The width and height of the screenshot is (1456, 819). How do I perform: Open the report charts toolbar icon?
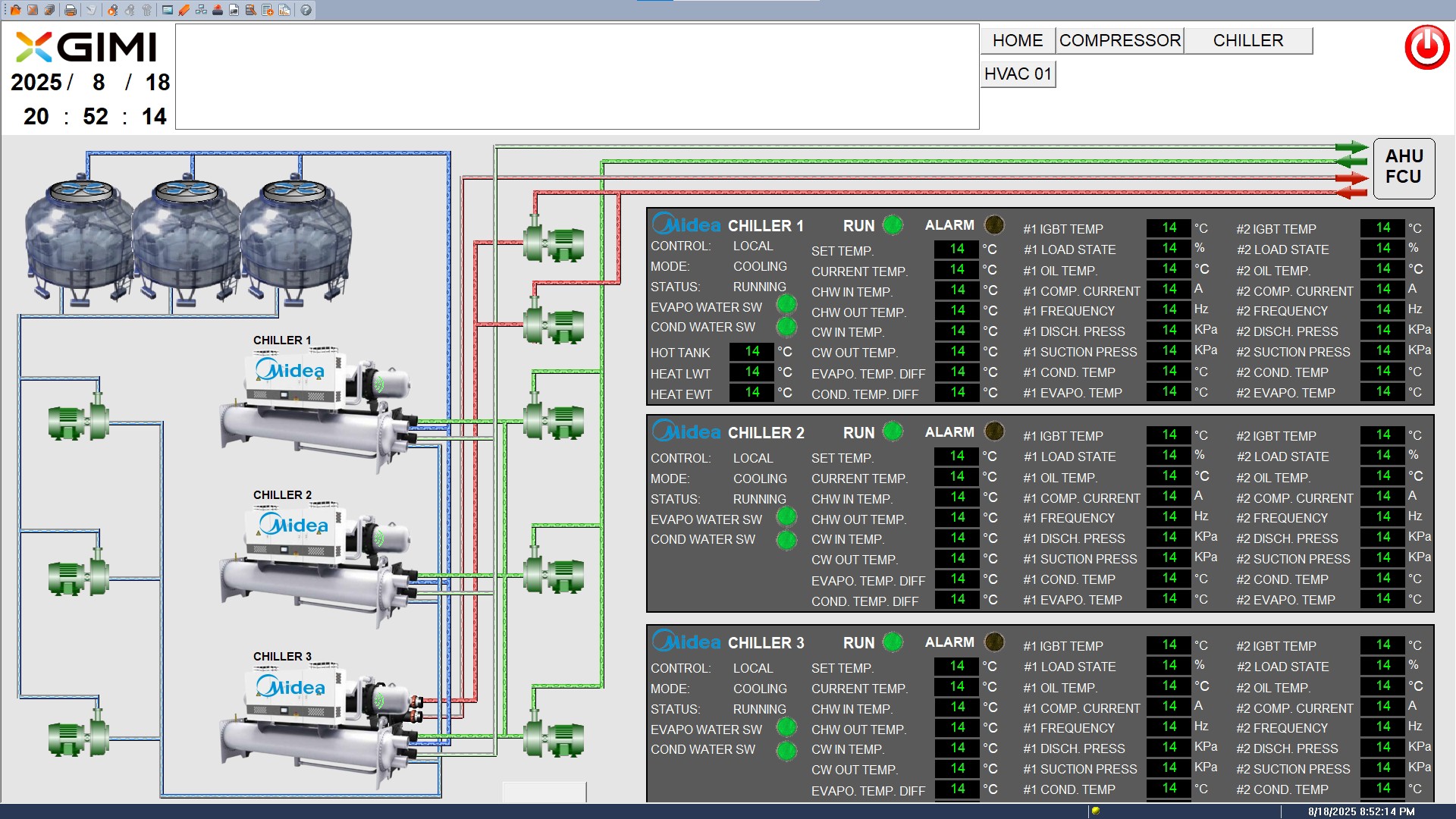(x=284, y=10)
